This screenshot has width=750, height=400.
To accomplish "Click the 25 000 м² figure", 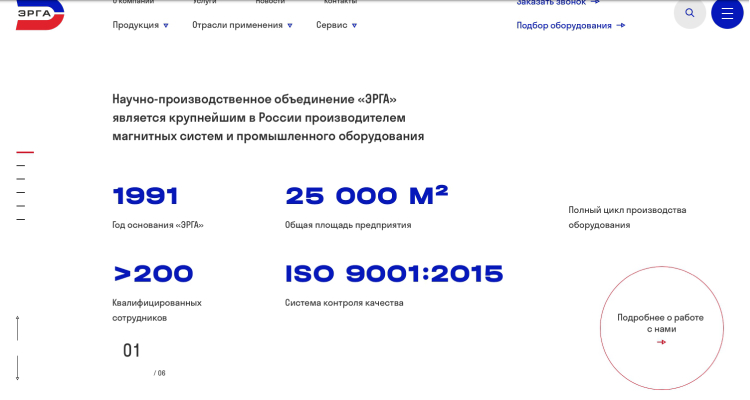I will [x=367, y=195].
